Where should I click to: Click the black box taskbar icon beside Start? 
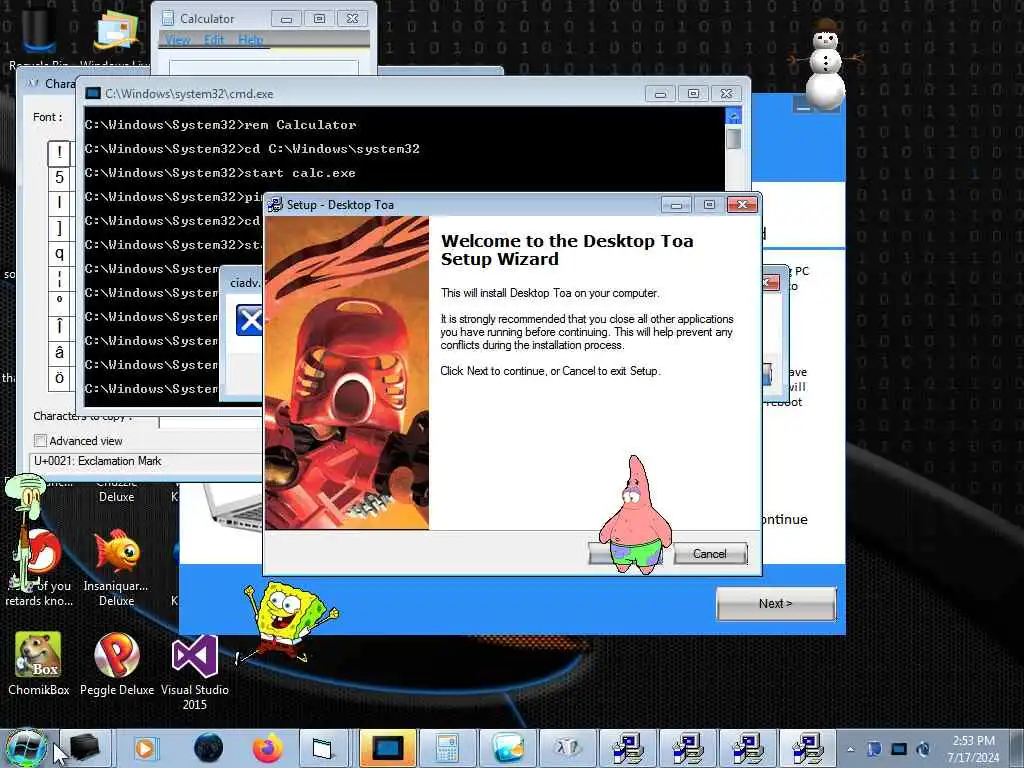point(84,748)
